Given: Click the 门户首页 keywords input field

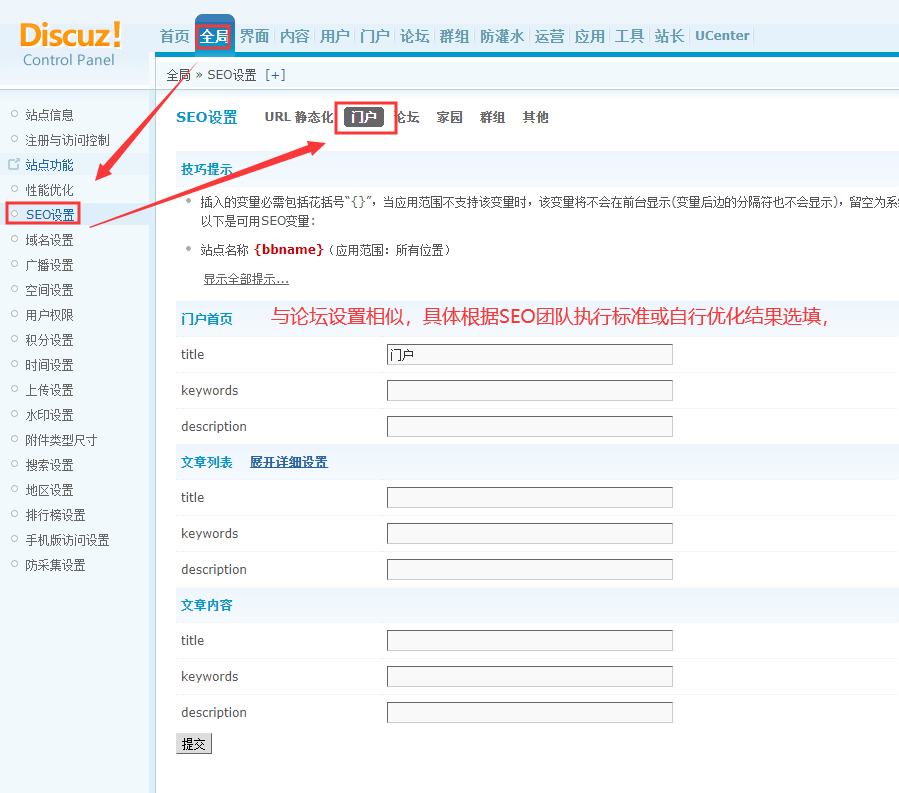Looking at the screenshot, I should pos(530,390).
